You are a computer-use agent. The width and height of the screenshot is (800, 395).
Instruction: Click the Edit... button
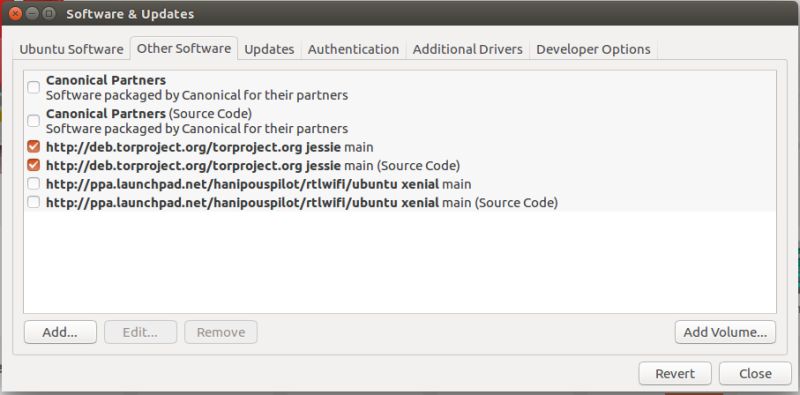pyautogui.click(x=140, y=332)
